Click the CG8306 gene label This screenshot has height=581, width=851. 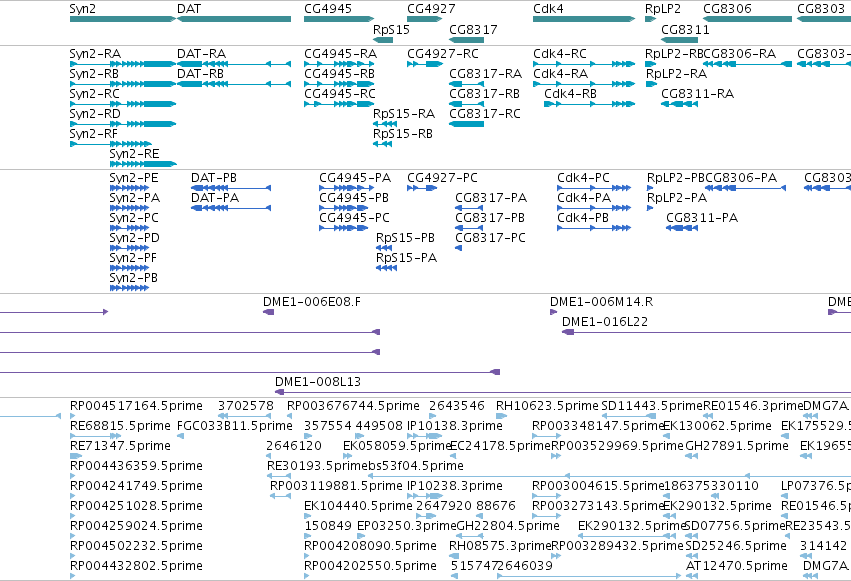pos(727,9)
